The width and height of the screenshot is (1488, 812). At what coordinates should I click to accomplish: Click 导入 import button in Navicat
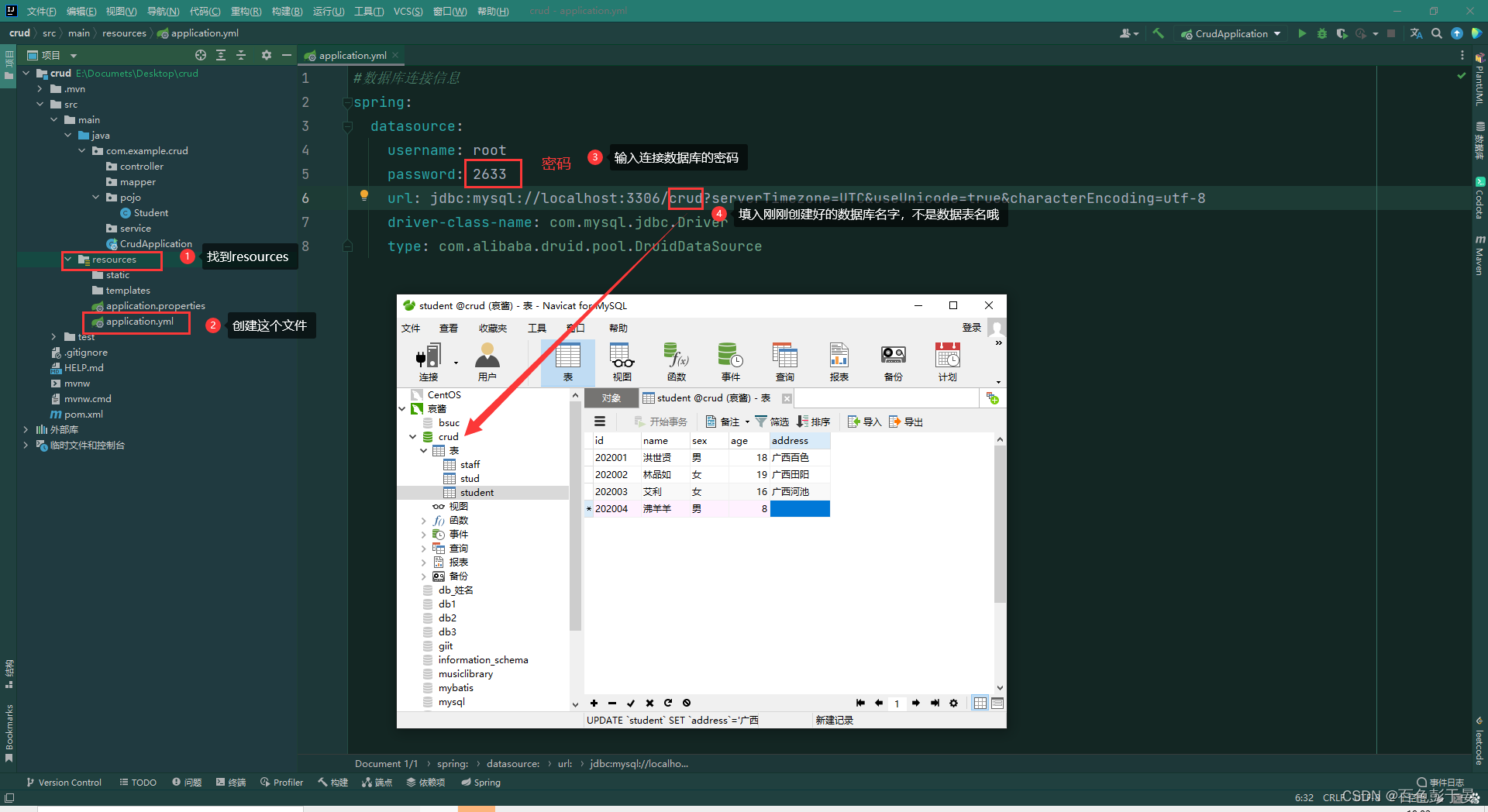[x=864, y=421]
